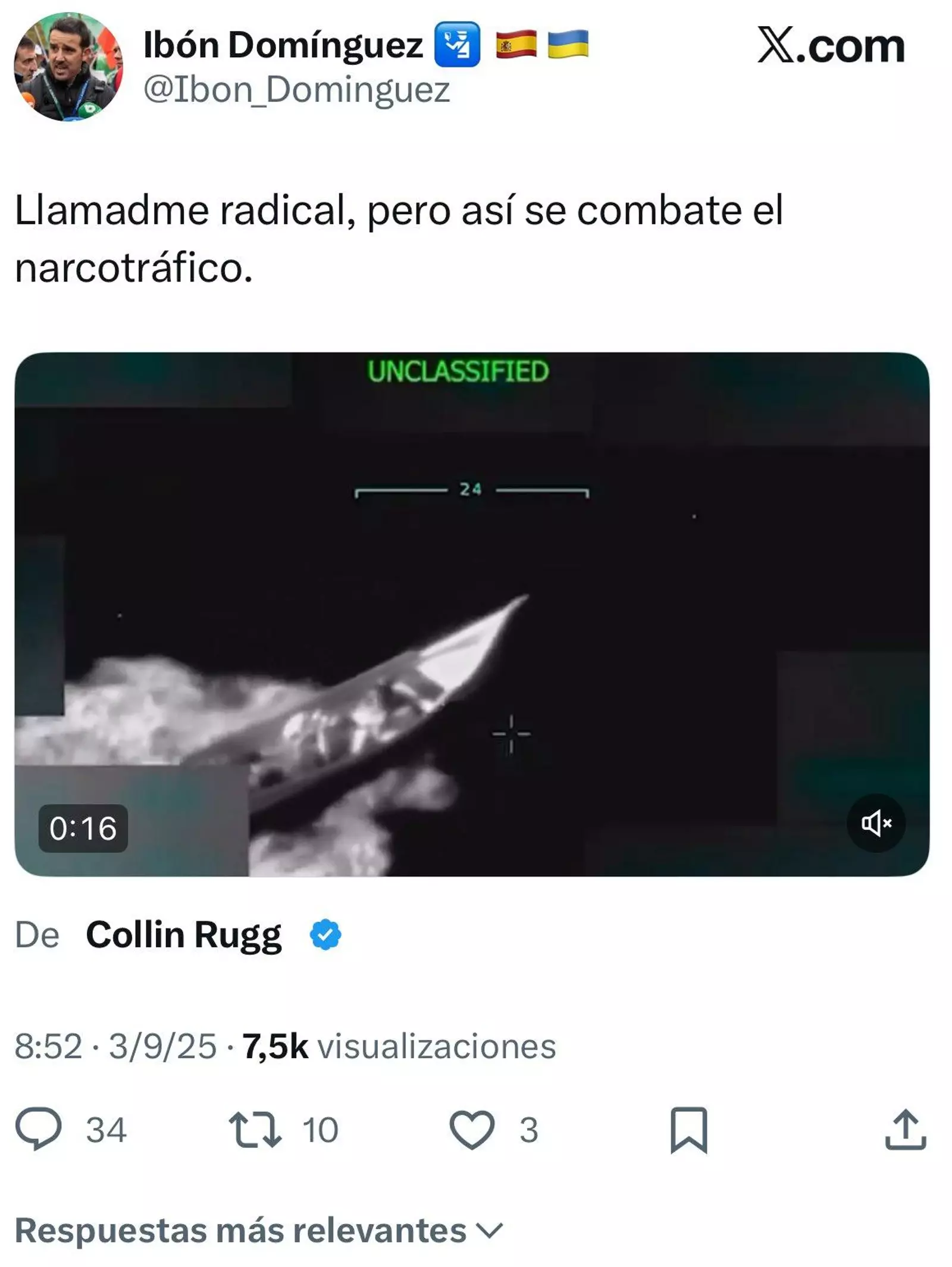This screenshot has width=952, height=1267.
Task: Click the Spanish flag emoji
Action: 516,45
